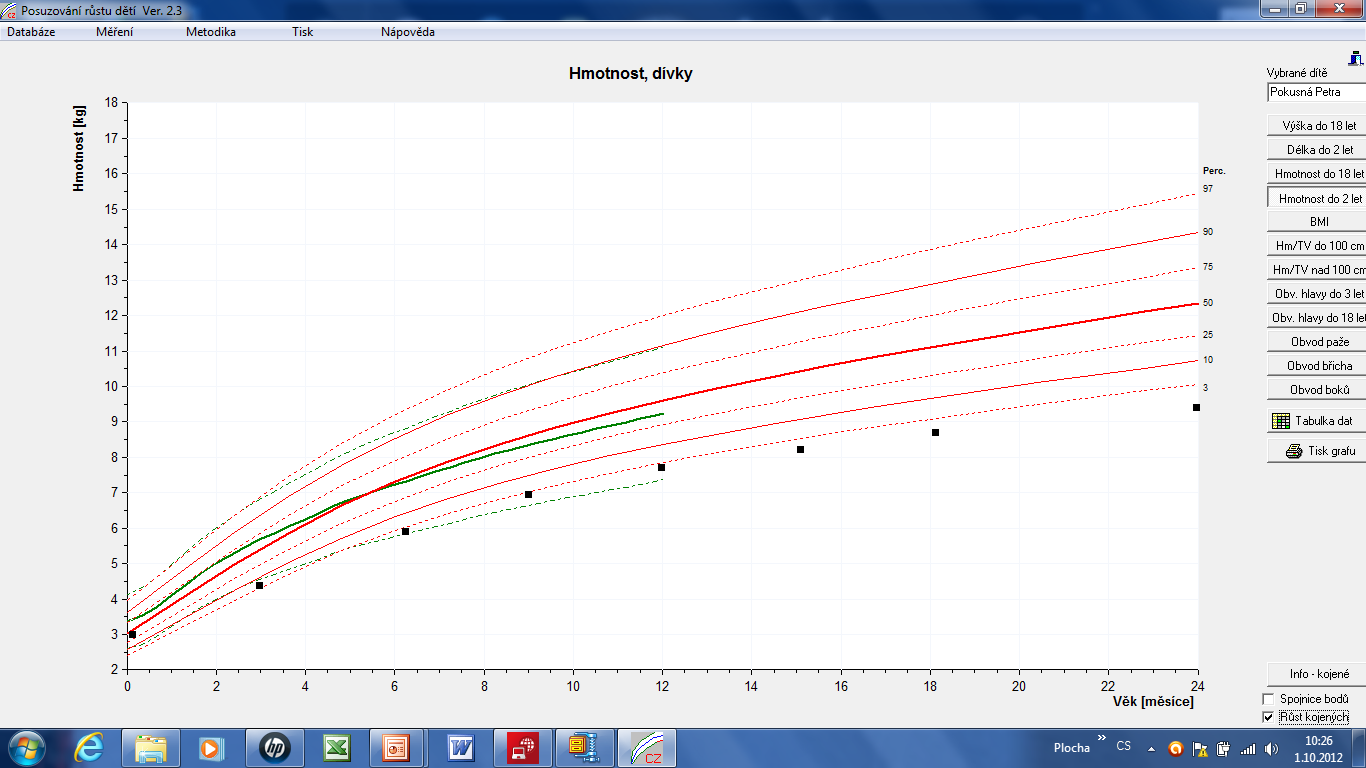
Task: Print the graph with Tisk grafu
Action: click(1316, 451)
